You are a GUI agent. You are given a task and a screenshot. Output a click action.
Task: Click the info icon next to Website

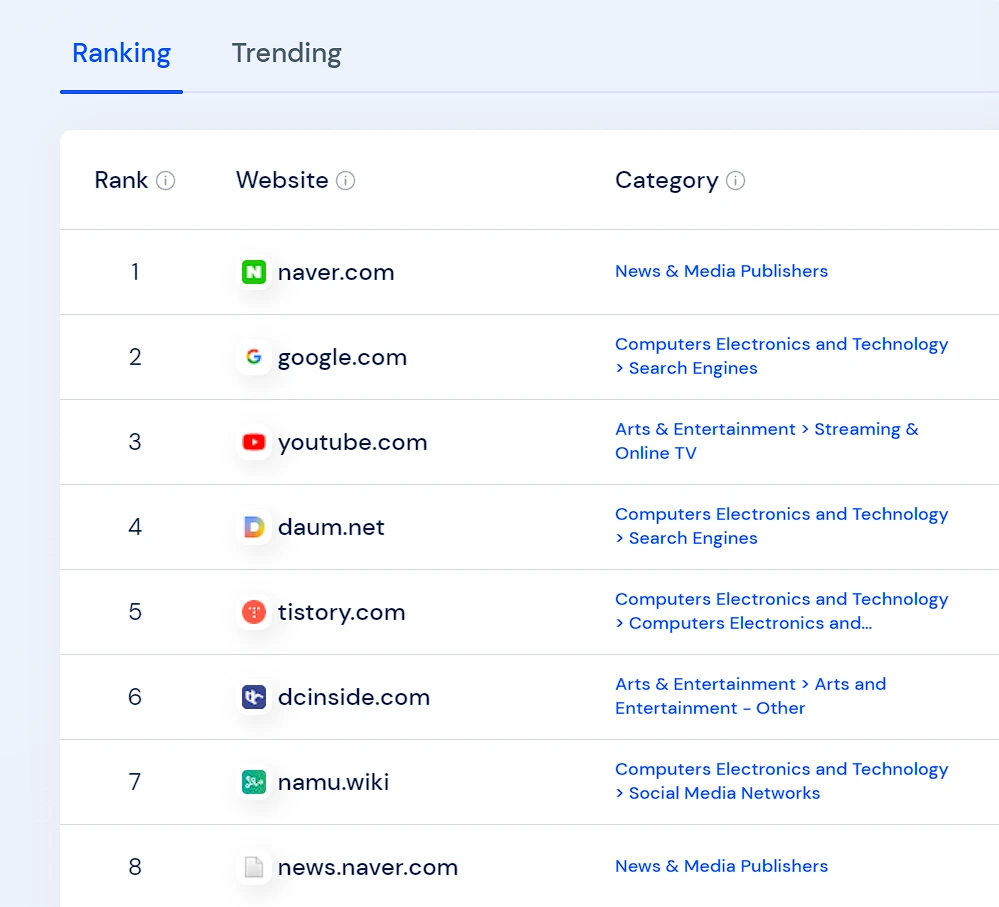(x=345, y=181)
